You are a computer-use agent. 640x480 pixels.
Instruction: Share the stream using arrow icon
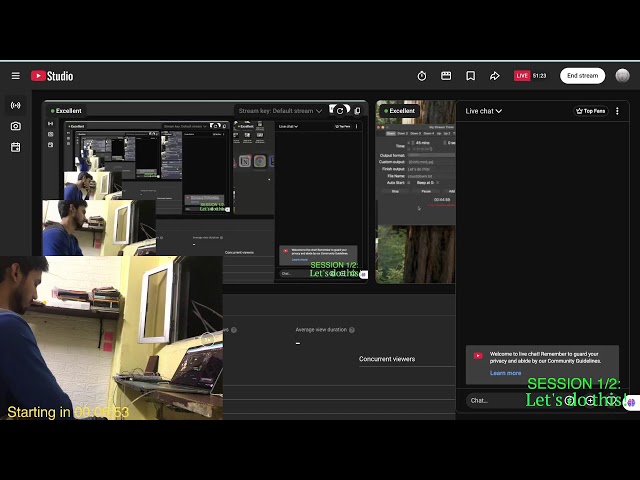(x=495, y=76)
